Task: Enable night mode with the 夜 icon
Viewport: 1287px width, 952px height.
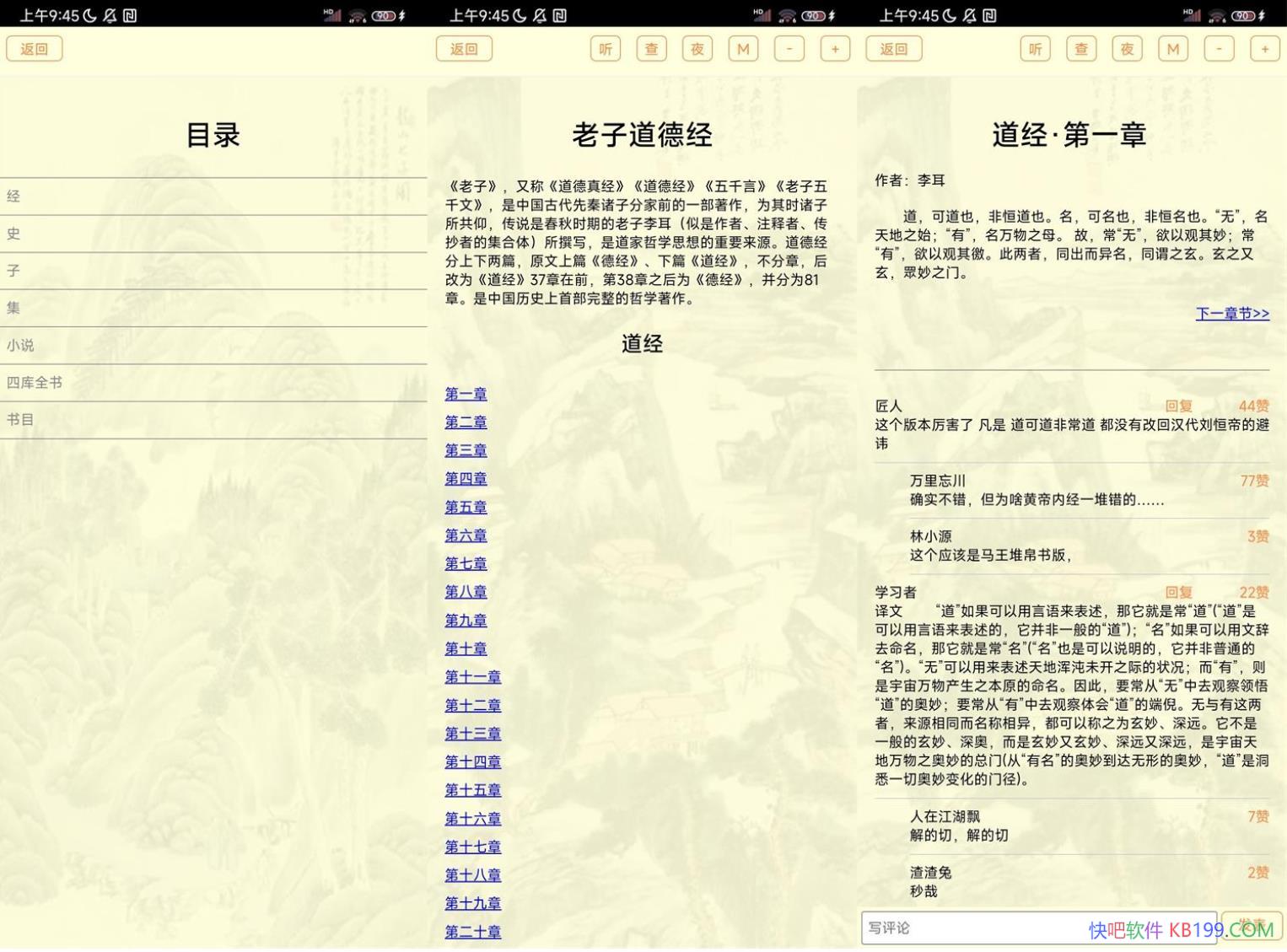Action: 697,48
